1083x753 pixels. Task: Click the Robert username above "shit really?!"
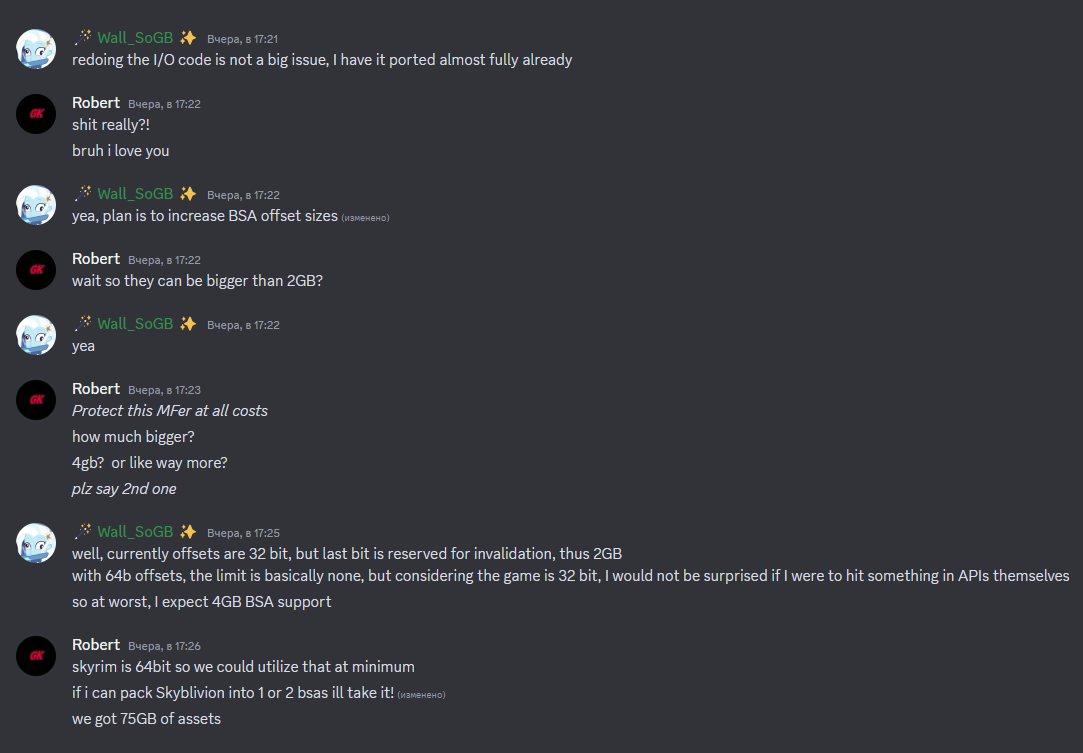pos(96,103)
